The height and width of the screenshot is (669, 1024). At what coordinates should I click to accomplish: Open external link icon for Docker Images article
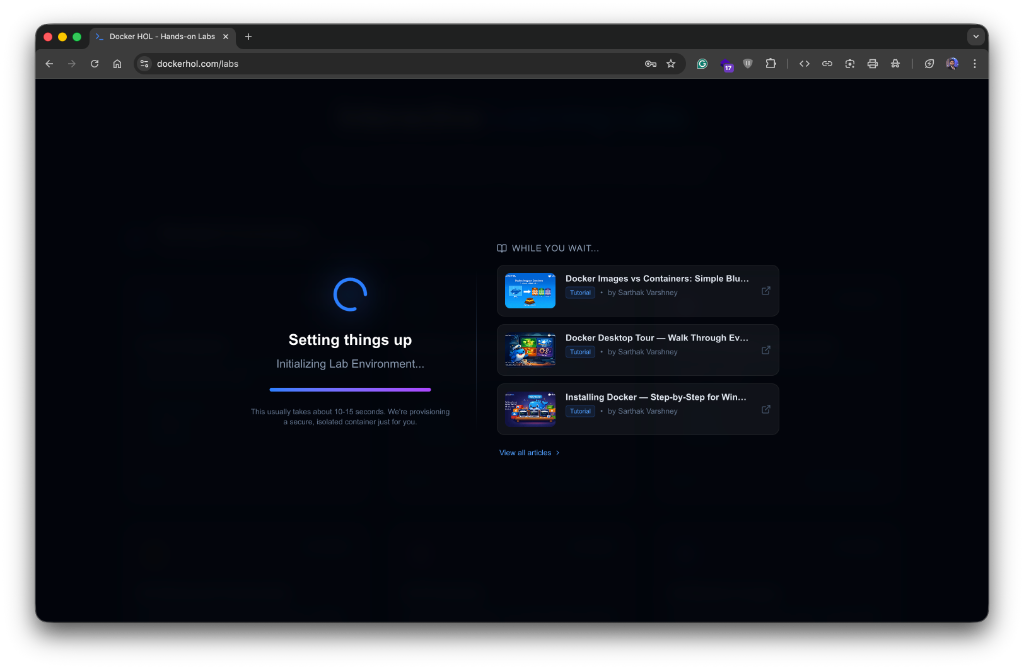[x=766, y=291]
